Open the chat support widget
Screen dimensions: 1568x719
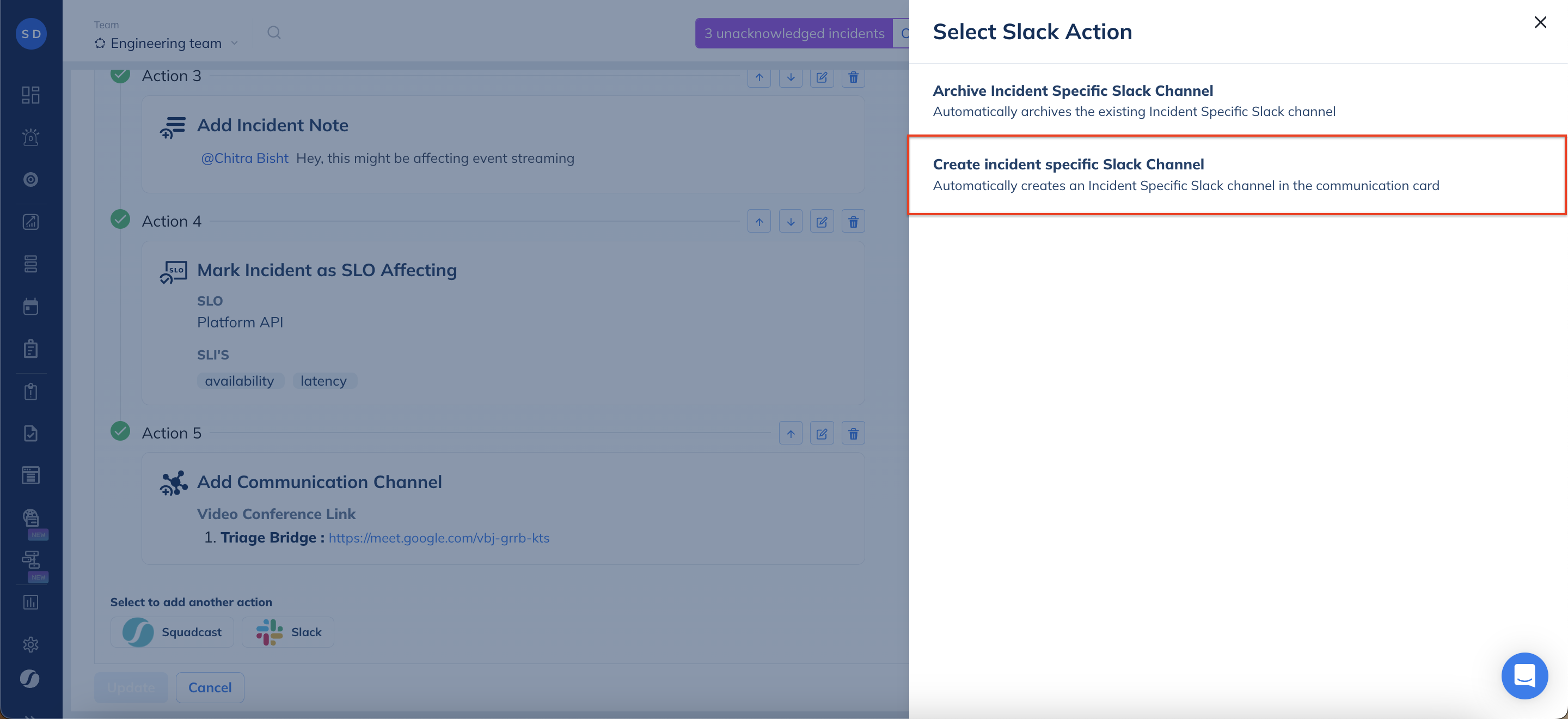[1523, 675]
